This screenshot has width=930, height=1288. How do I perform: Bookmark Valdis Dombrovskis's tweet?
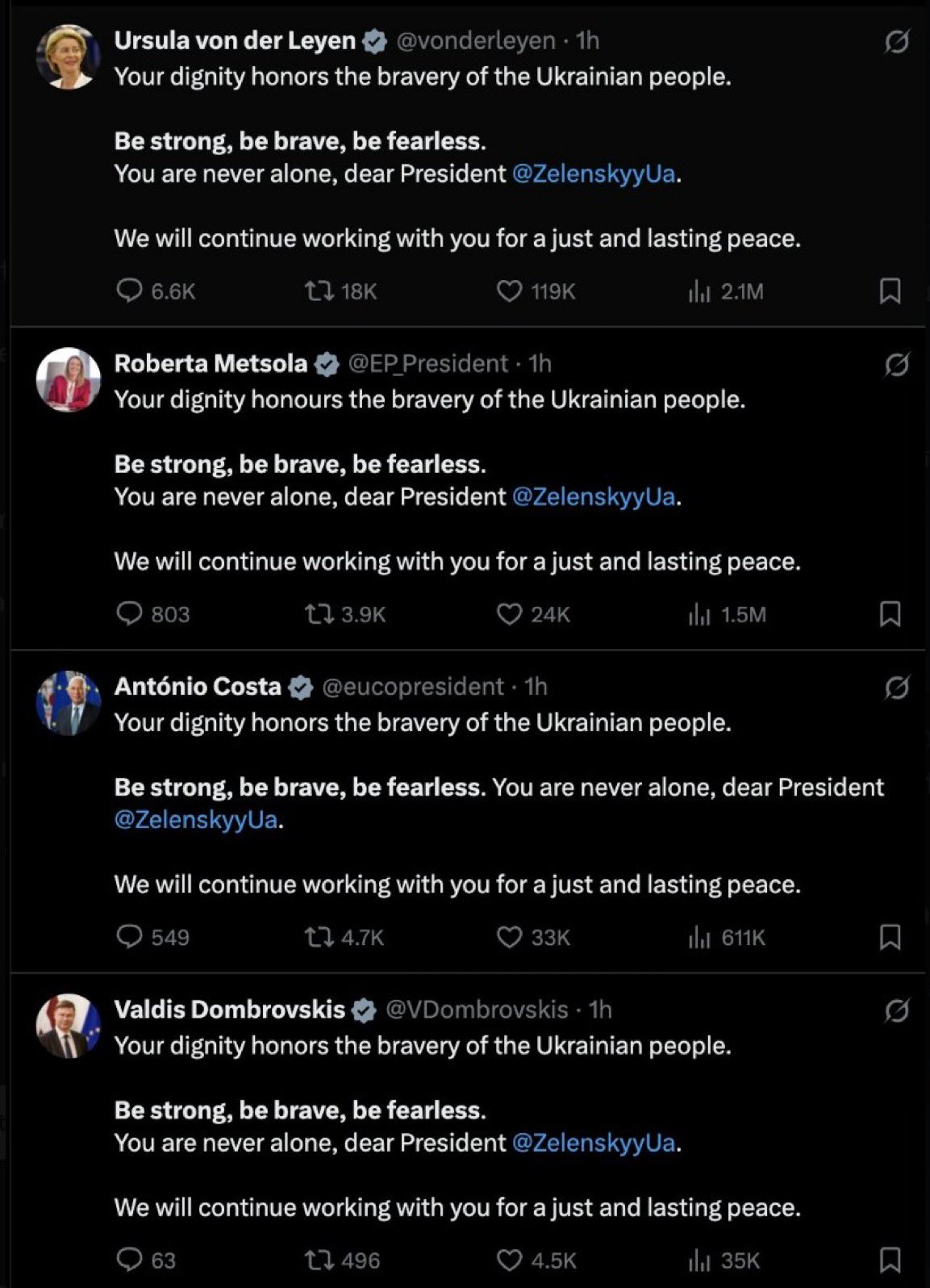889,1260
